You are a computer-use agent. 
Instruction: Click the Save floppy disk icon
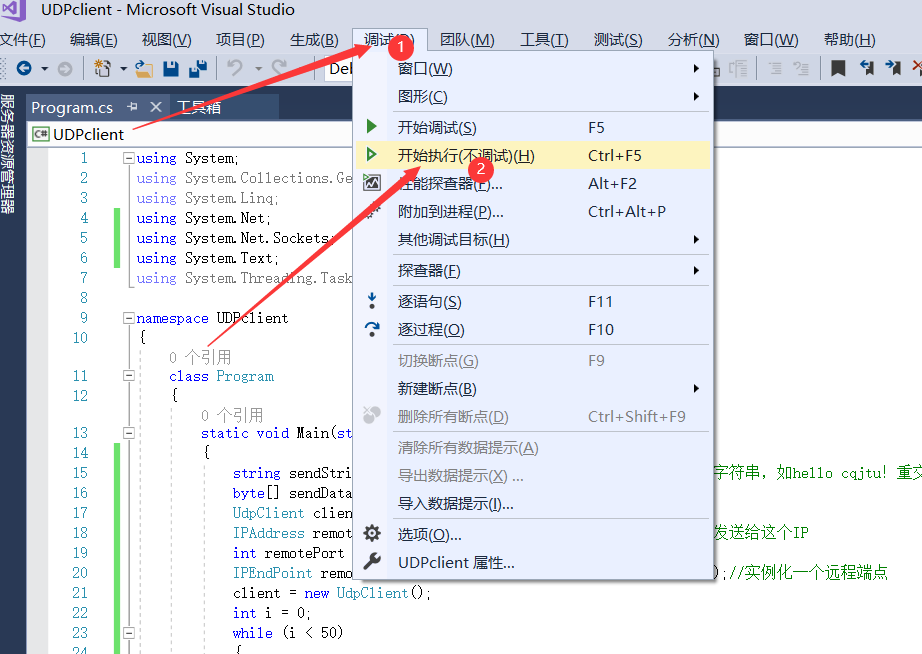[171, 69]
